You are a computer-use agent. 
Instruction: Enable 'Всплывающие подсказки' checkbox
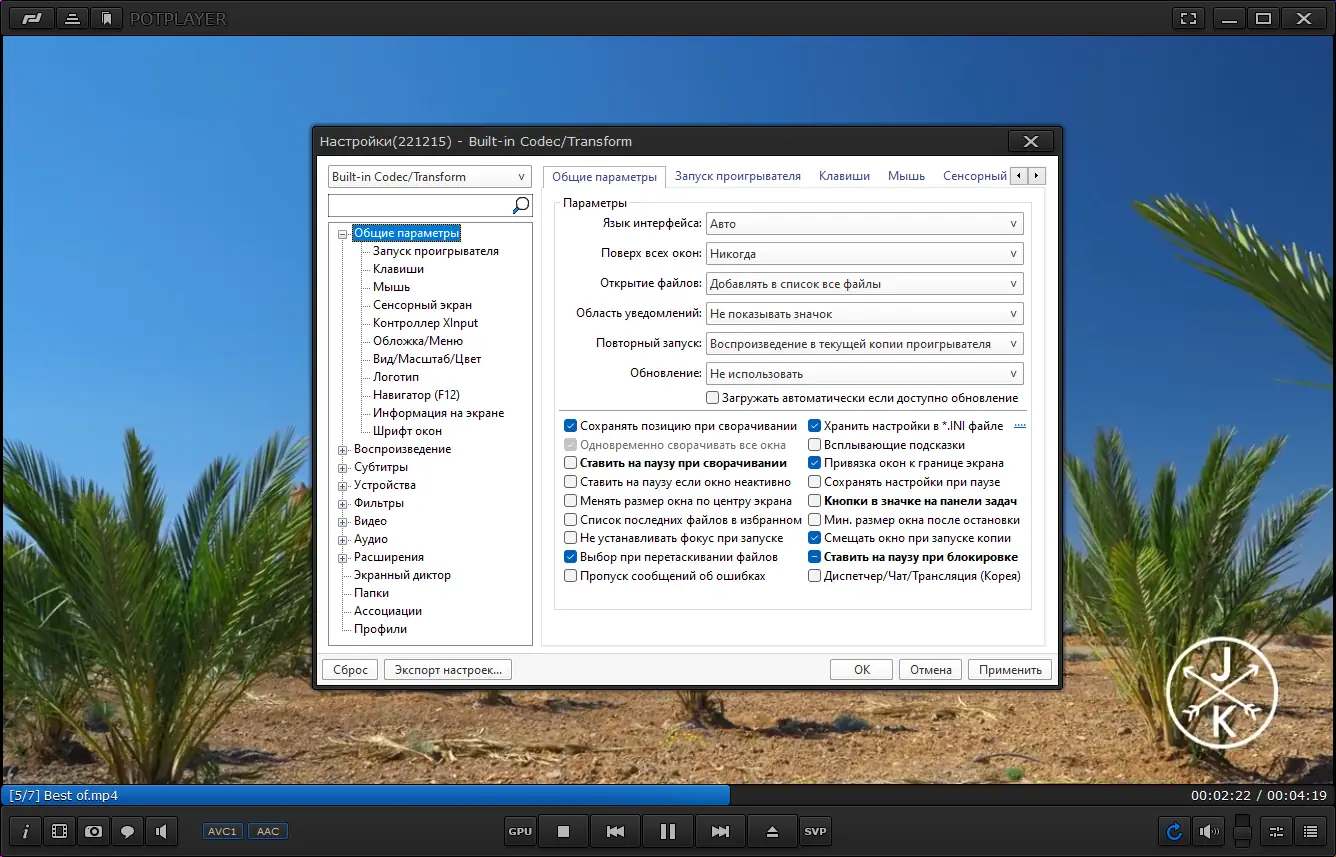(815, 445)
